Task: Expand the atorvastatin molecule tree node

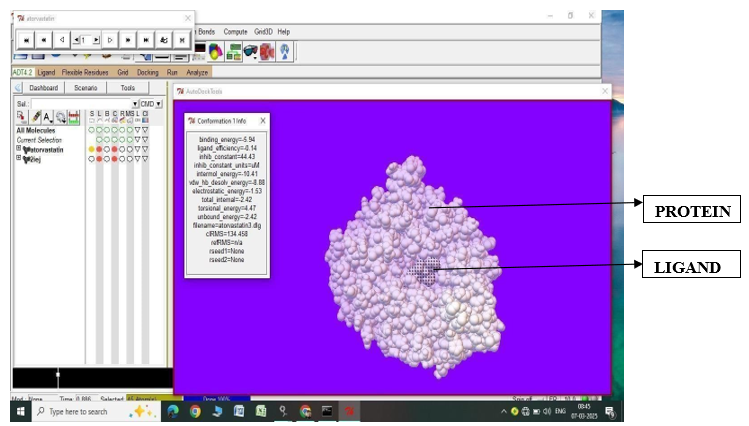Action: click(x=18, y=149)
